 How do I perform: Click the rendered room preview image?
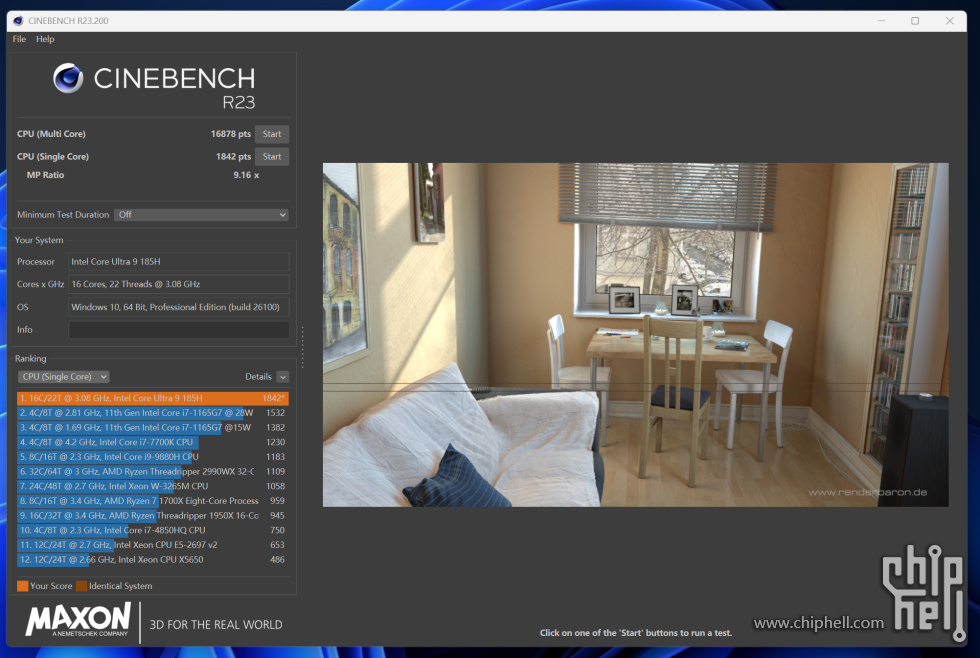pyautogui.click(x=636, y=335)
